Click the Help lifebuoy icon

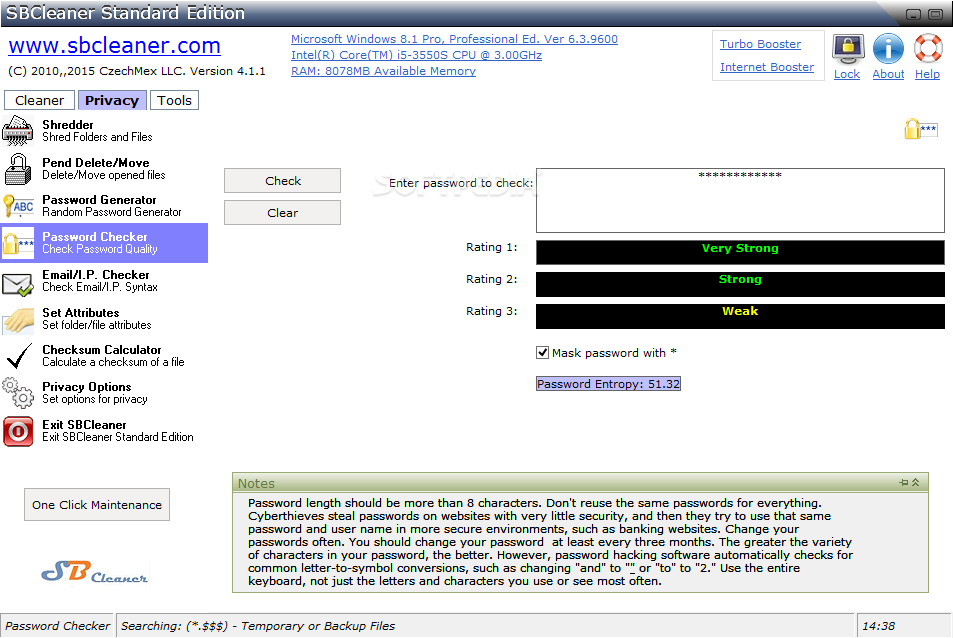click(928, 49)
